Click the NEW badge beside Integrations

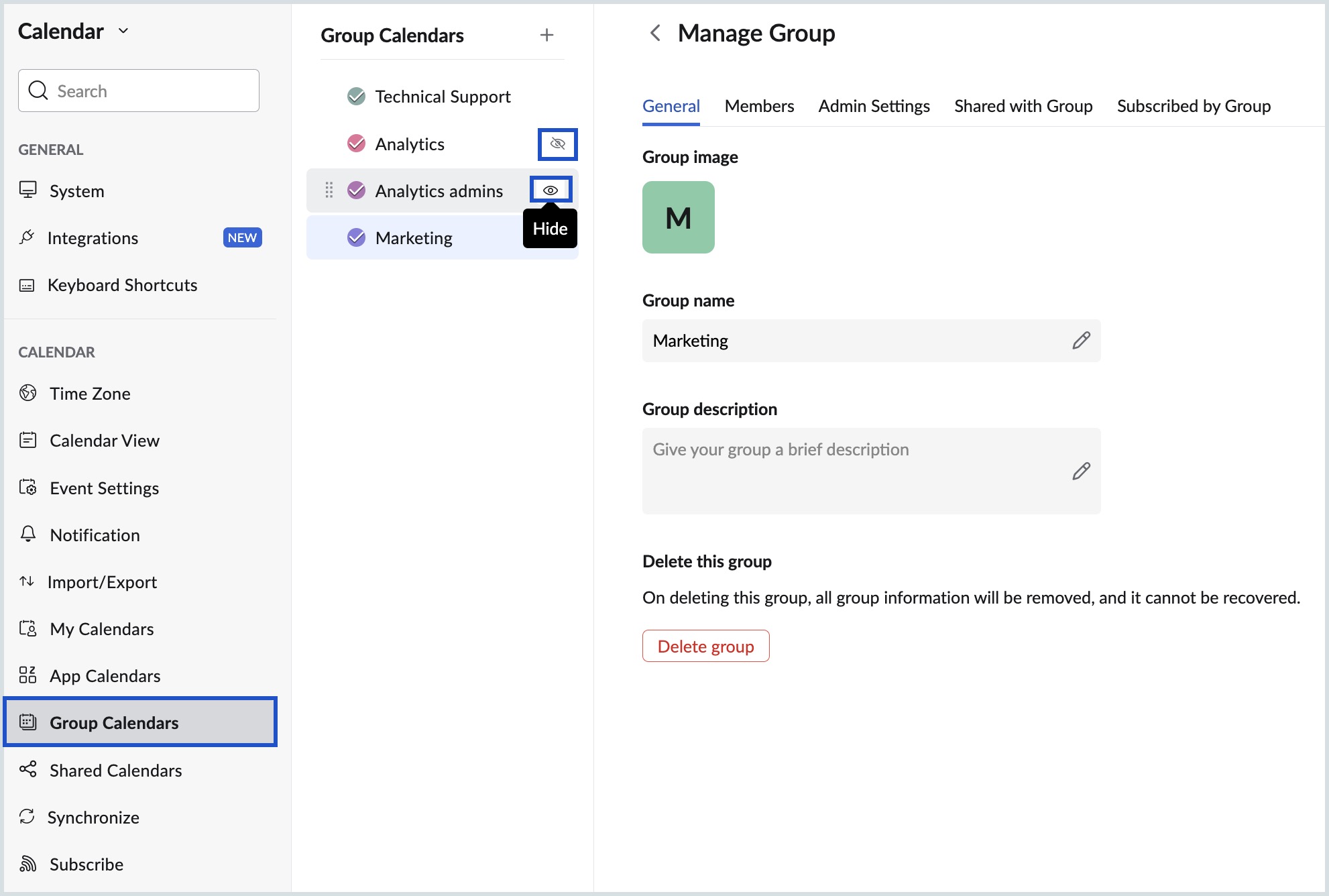tap(242, 237)
